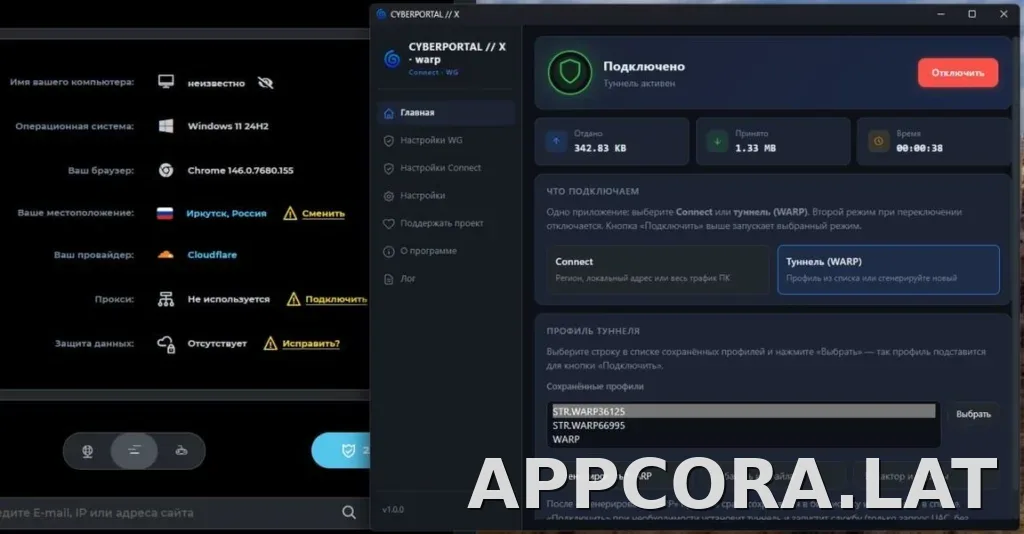The image size is (1024, 534).
Task: Click the v1.0.0 version label
Action: (x=393, y=509)
